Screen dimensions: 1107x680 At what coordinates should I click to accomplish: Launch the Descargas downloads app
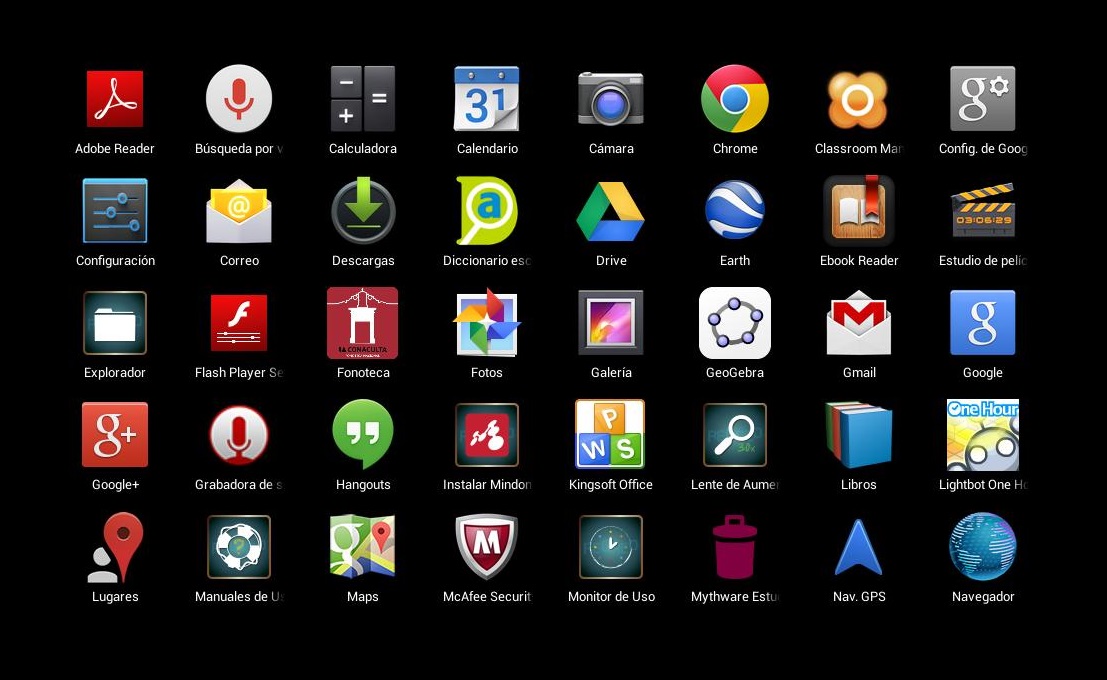363,211
